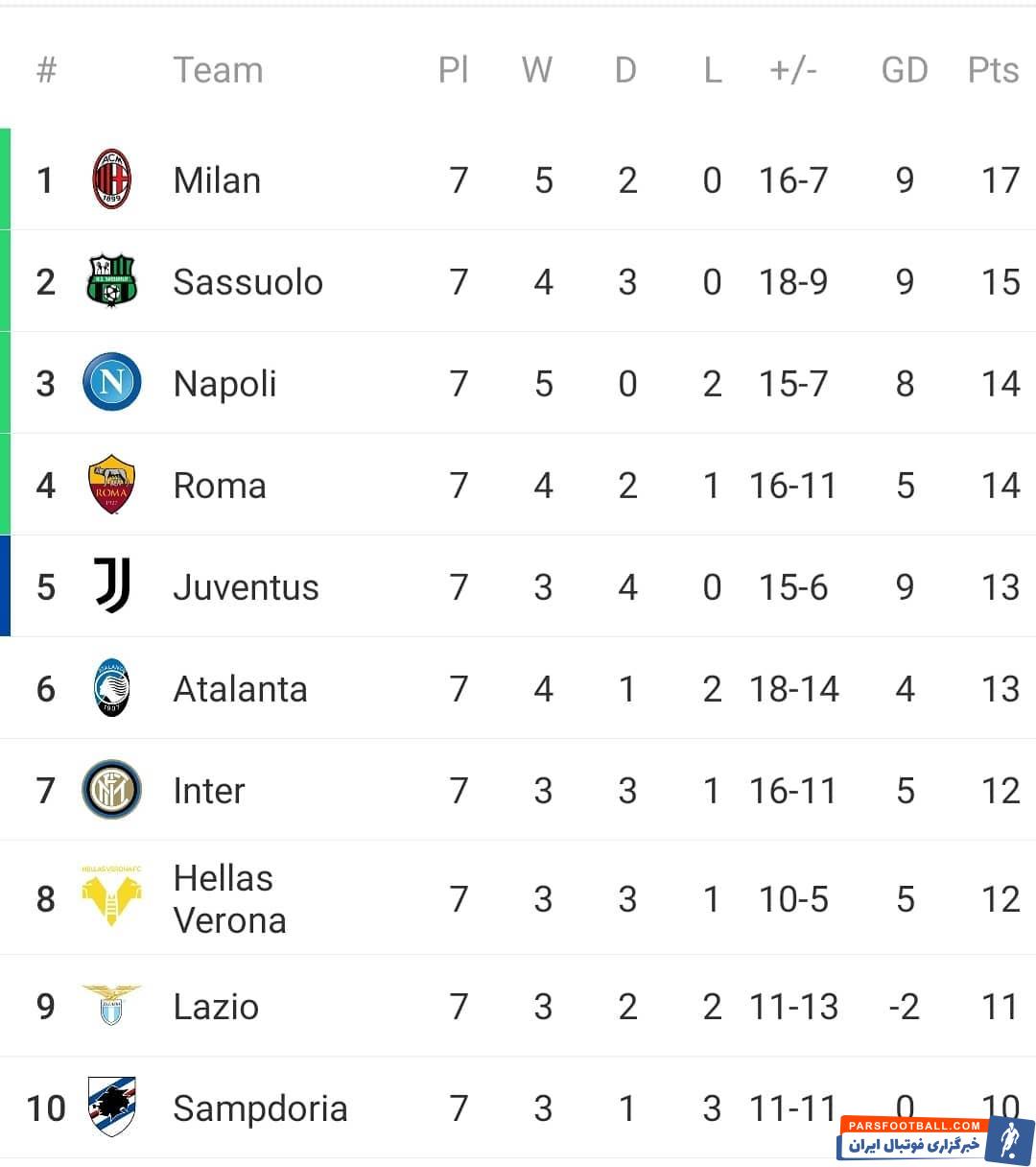Click the Team column header
The width and height of the screenshot is (1036, 1167).
(218, 70)
